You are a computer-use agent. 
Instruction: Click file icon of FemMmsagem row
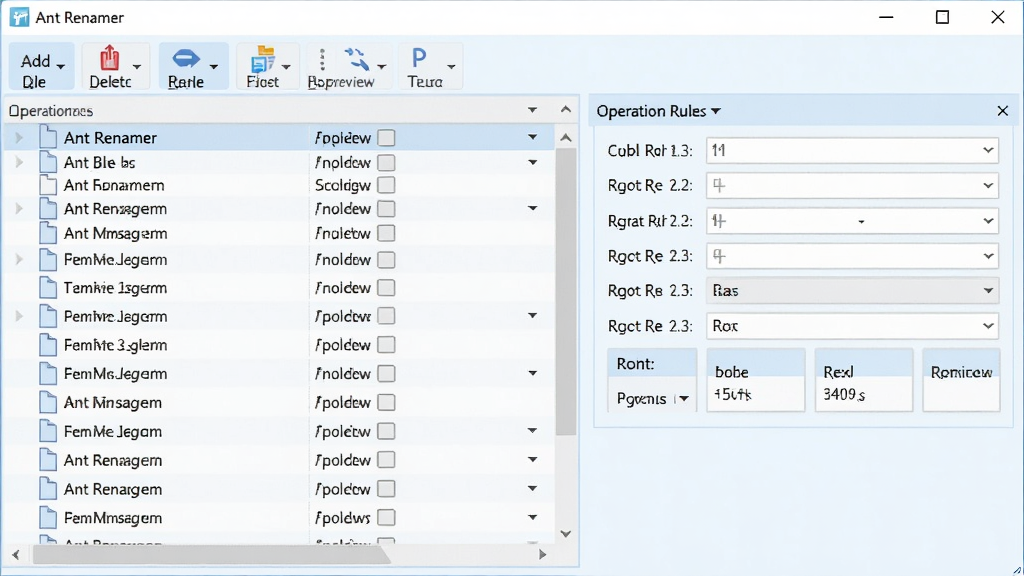[x=48, y=518]
